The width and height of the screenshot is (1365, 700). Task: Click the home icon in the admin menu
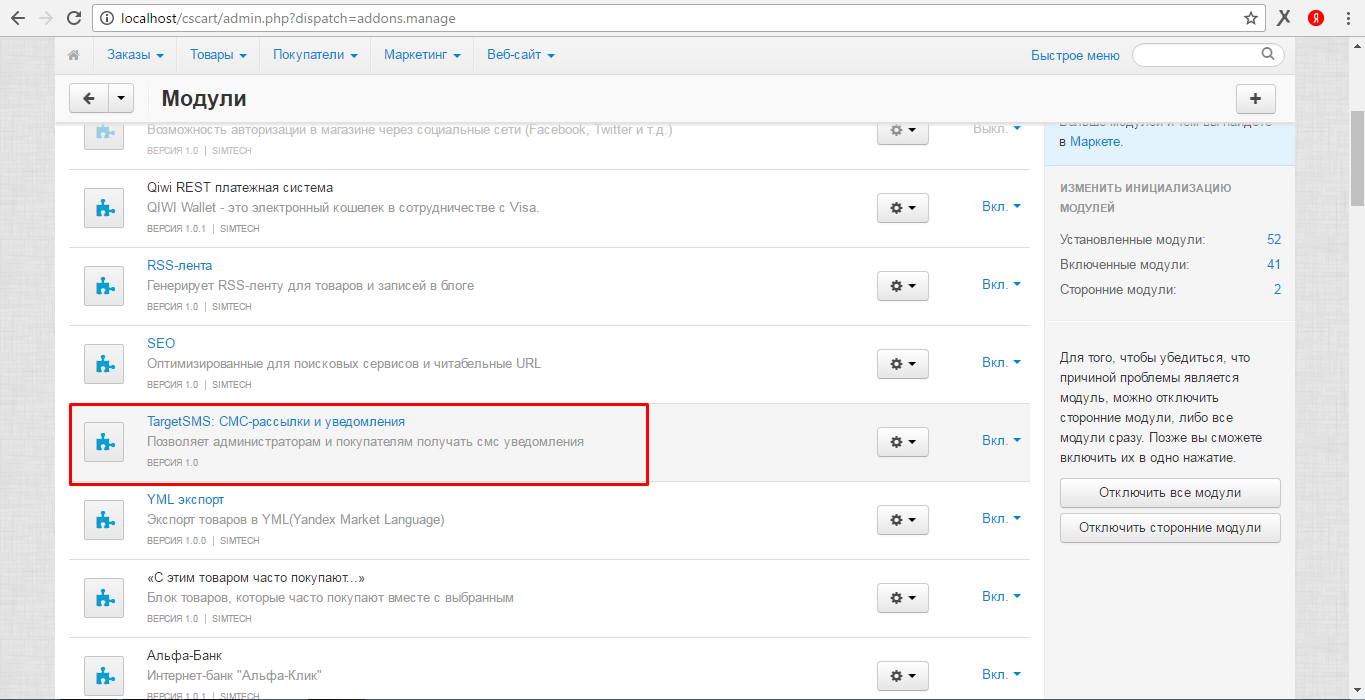(73, 55)
